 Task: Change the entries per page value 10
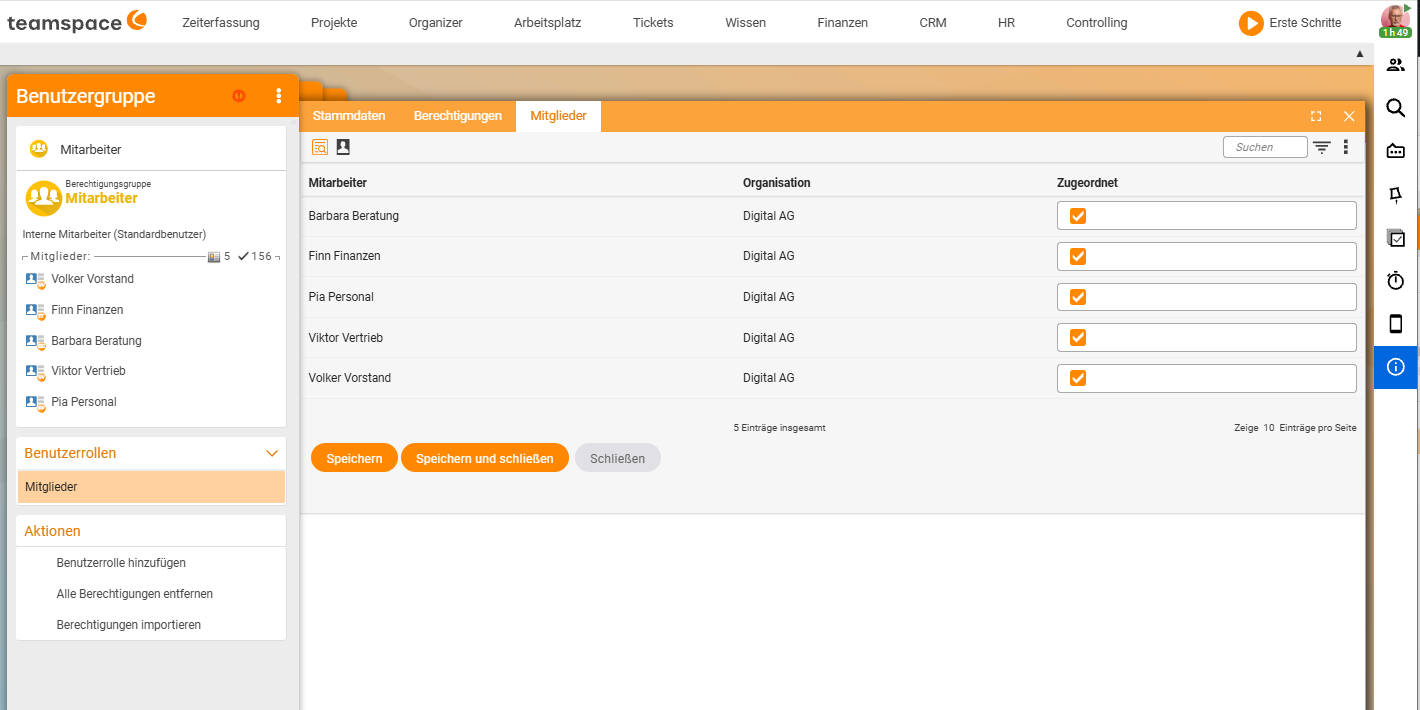(1268, 427)
